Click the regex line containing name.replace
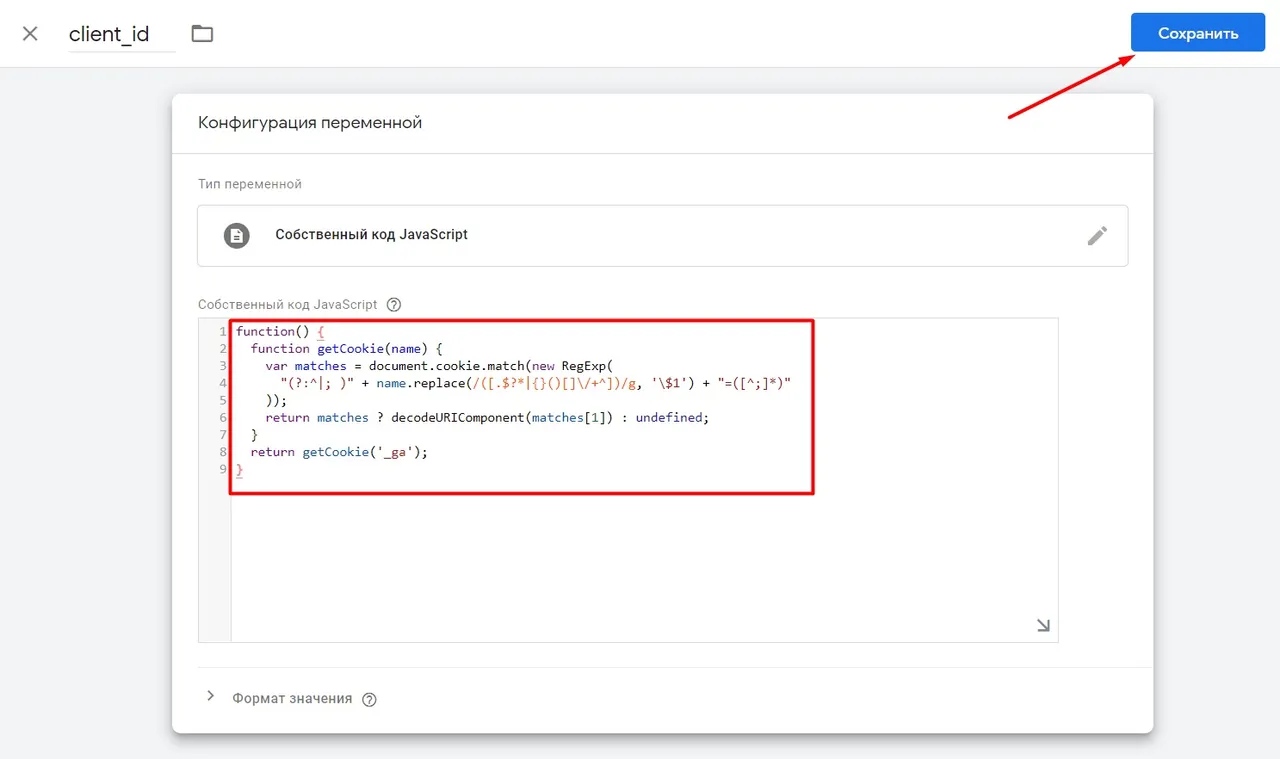1280x759 pixels. pos(535,383)
